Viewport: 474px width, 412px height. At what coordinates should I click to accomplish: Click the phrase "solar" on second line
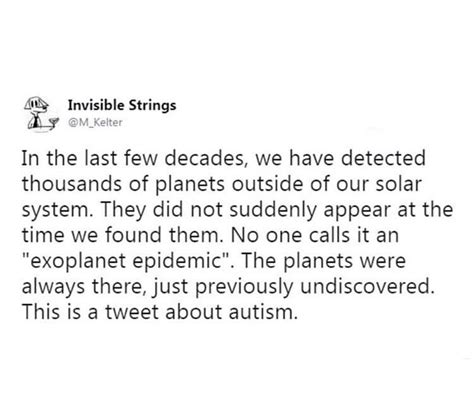coord(399,184)
